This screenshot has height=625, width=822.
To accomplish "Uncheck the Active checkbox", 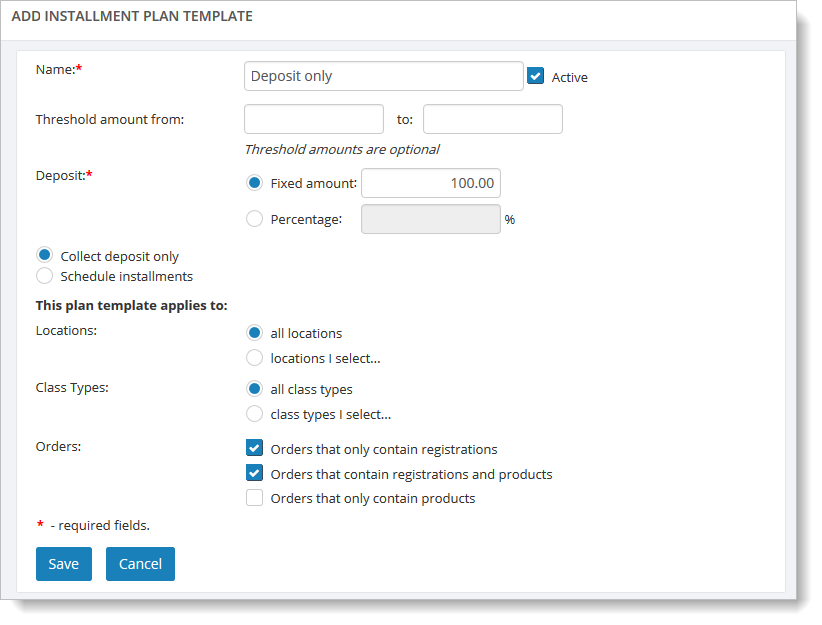I will 536,76.
